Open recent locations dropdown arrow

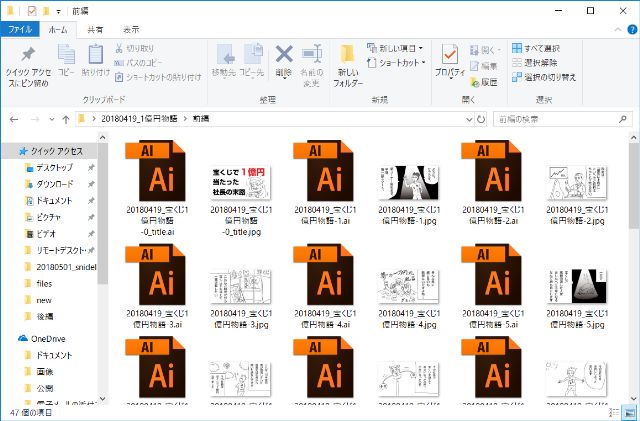(51, 119)
